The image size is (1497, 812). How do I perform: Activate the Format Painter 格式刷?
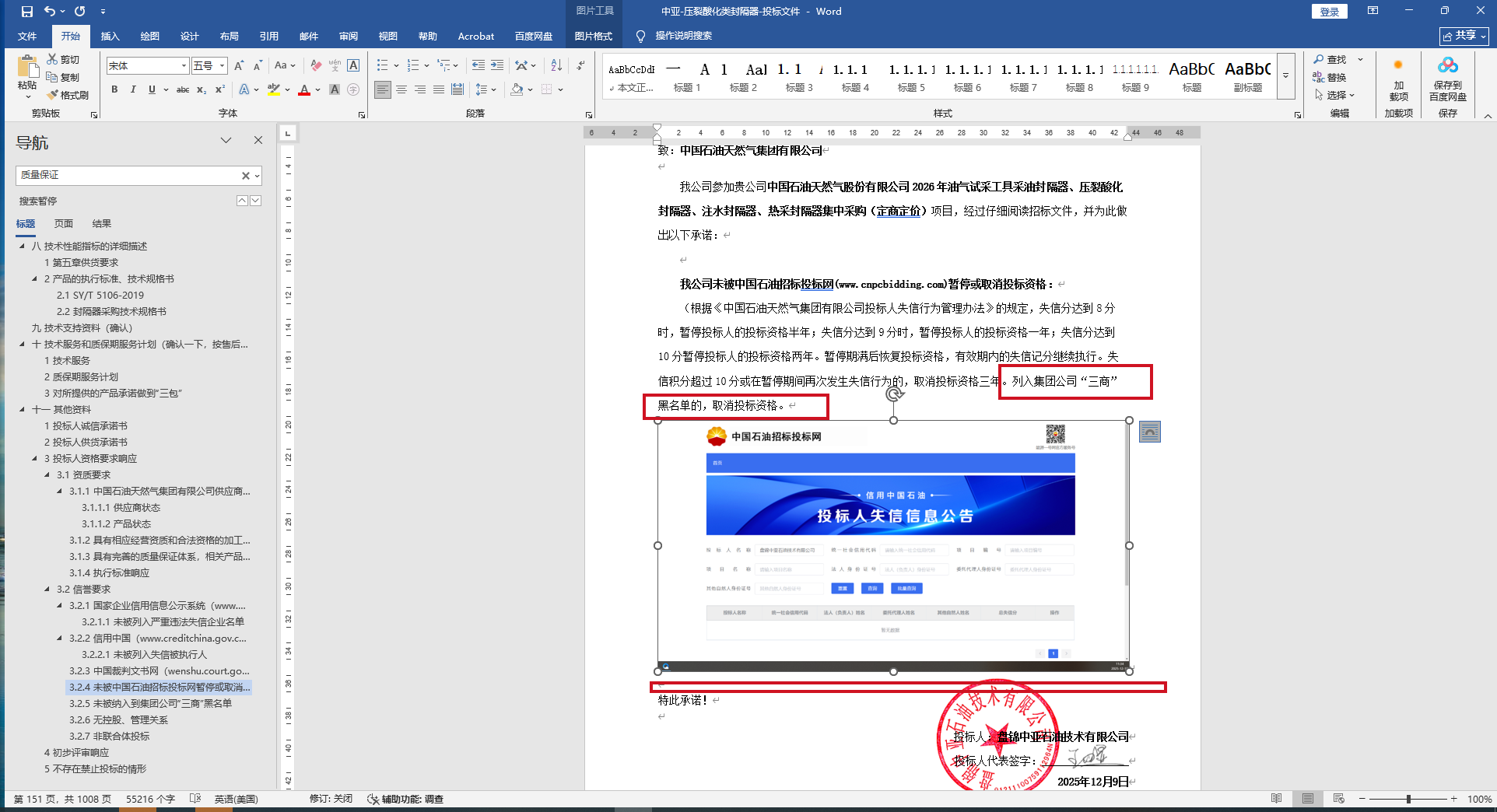tap(68, 95)
